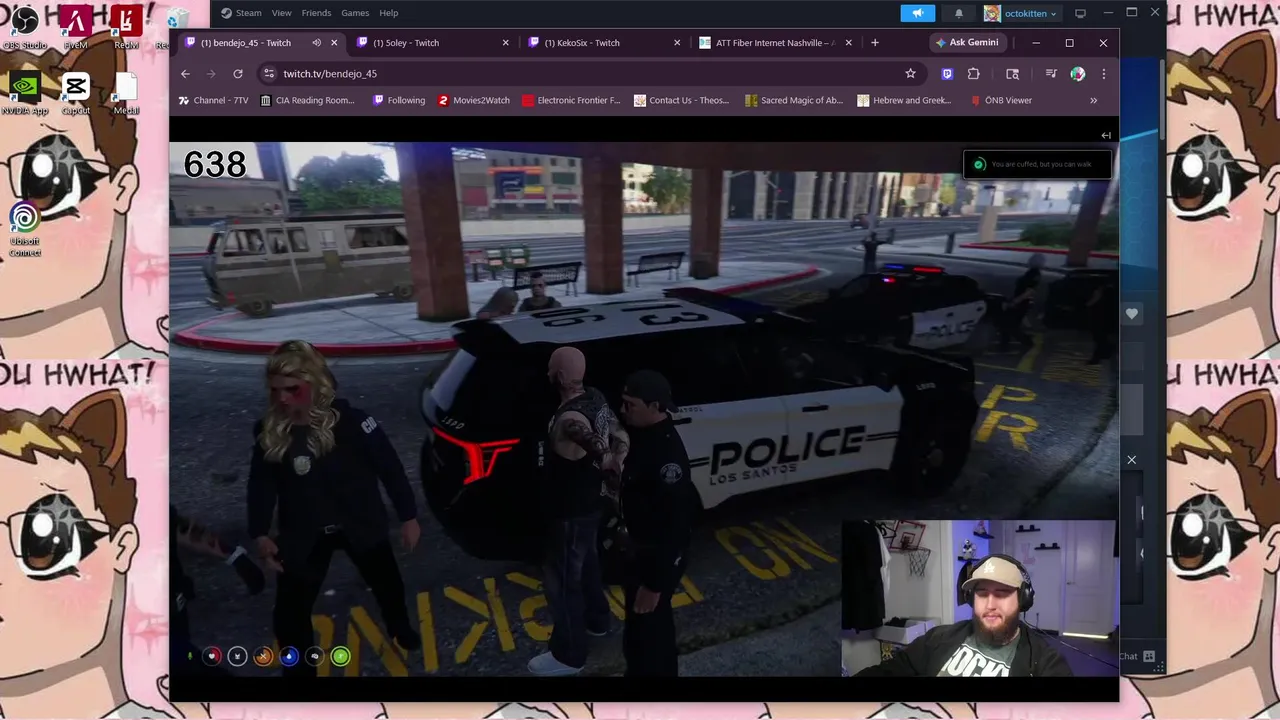Open CapCut desktop shortcut

75,93
